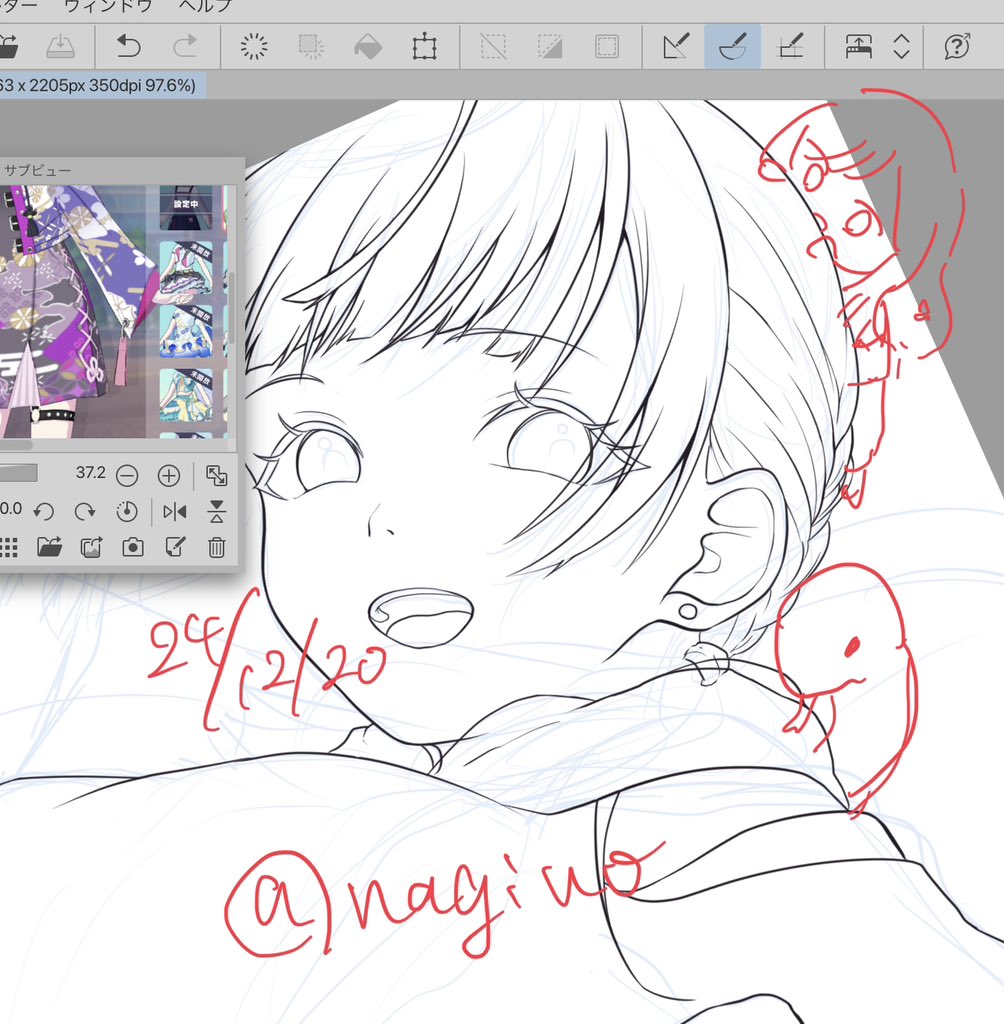
Task: Activate the Scale/Rotate transform icon
Action: [425, 46]
